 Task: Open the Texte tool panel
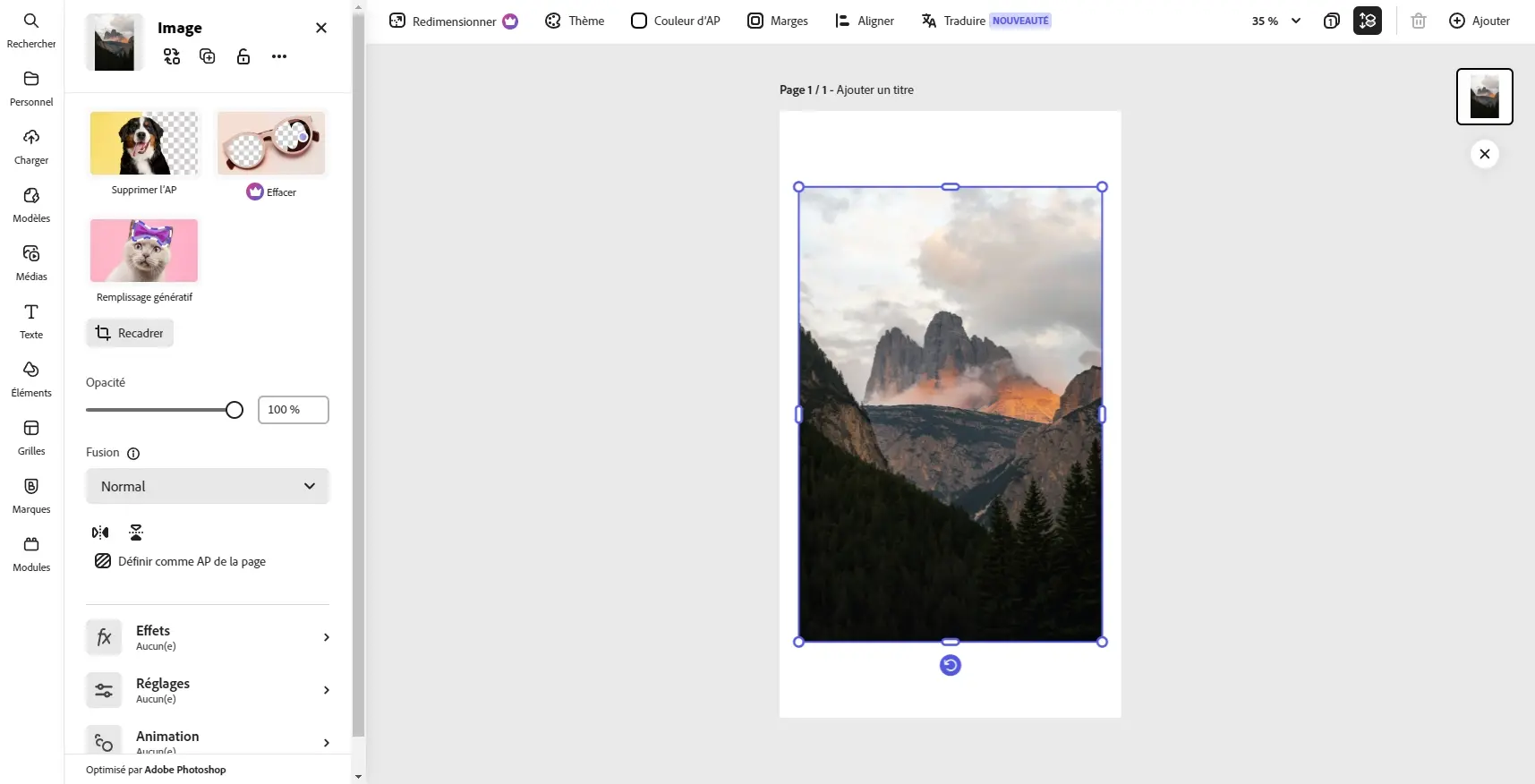pos(31,320)
